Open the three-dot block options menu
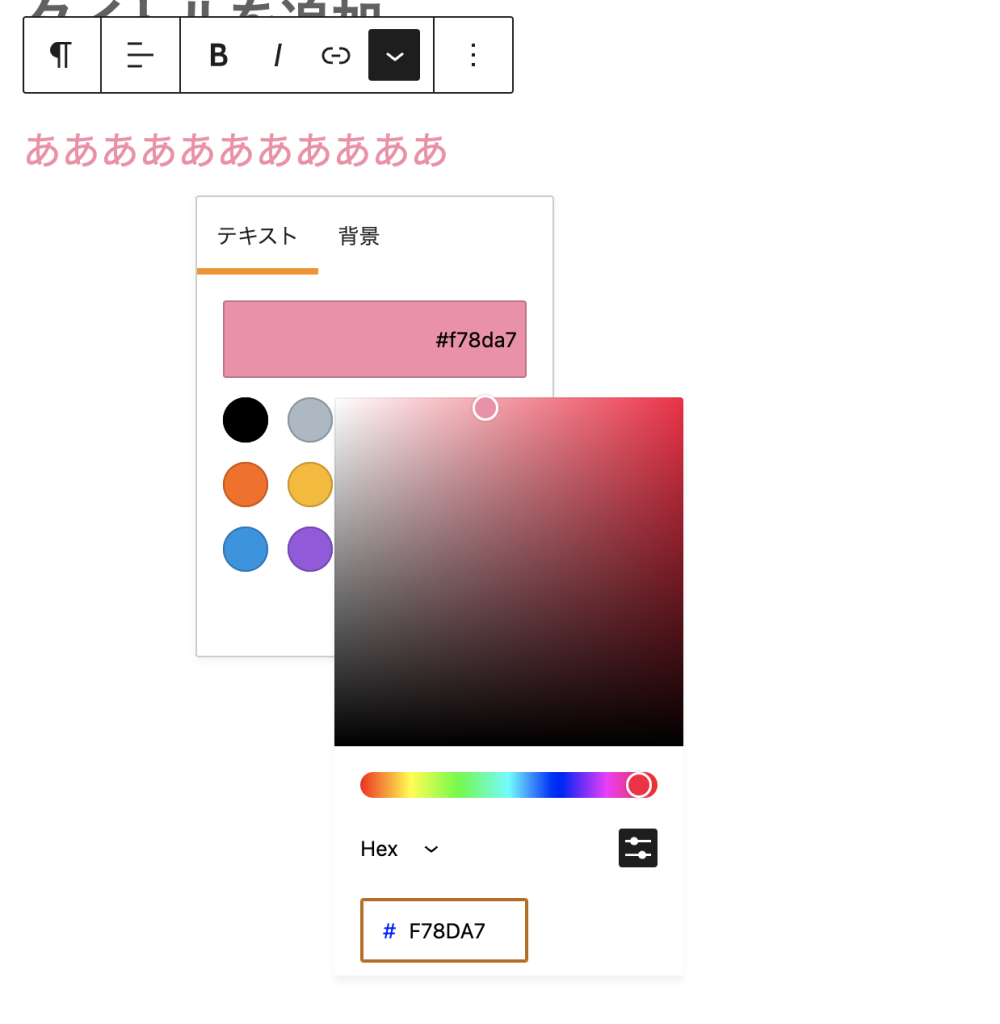 (474, 55)
